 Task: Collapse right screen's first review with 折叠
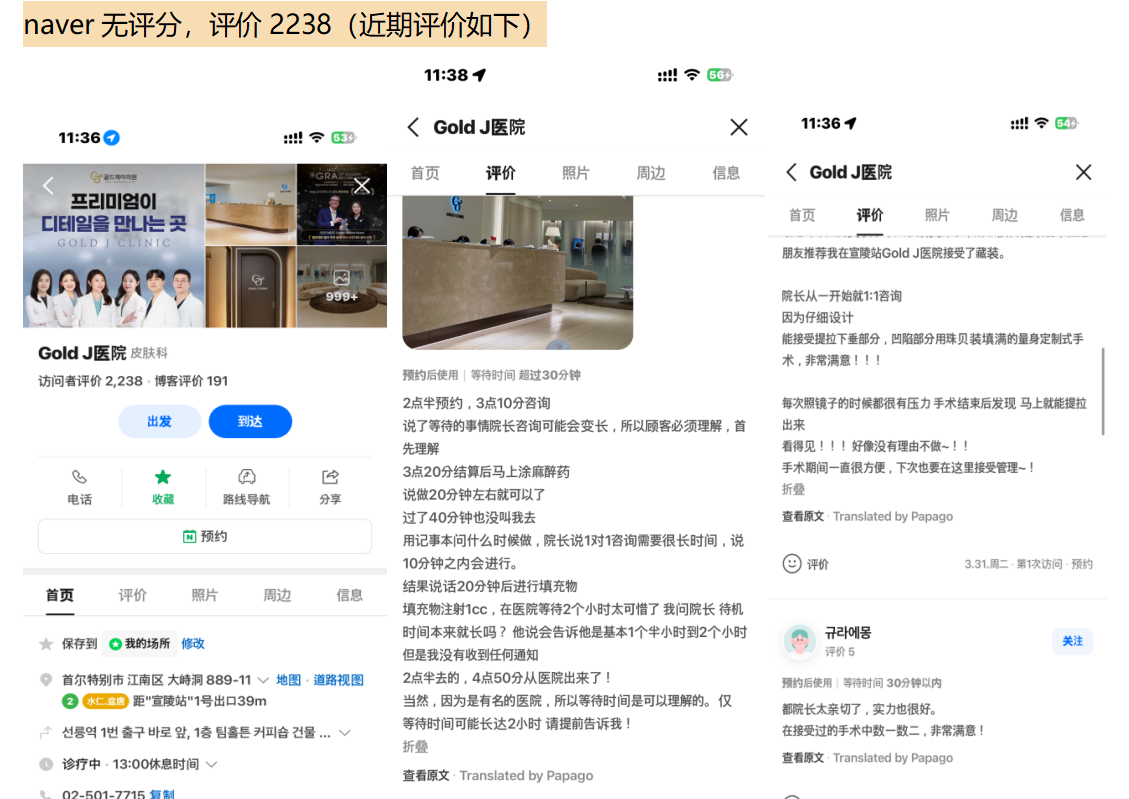[x=793, y=489]
